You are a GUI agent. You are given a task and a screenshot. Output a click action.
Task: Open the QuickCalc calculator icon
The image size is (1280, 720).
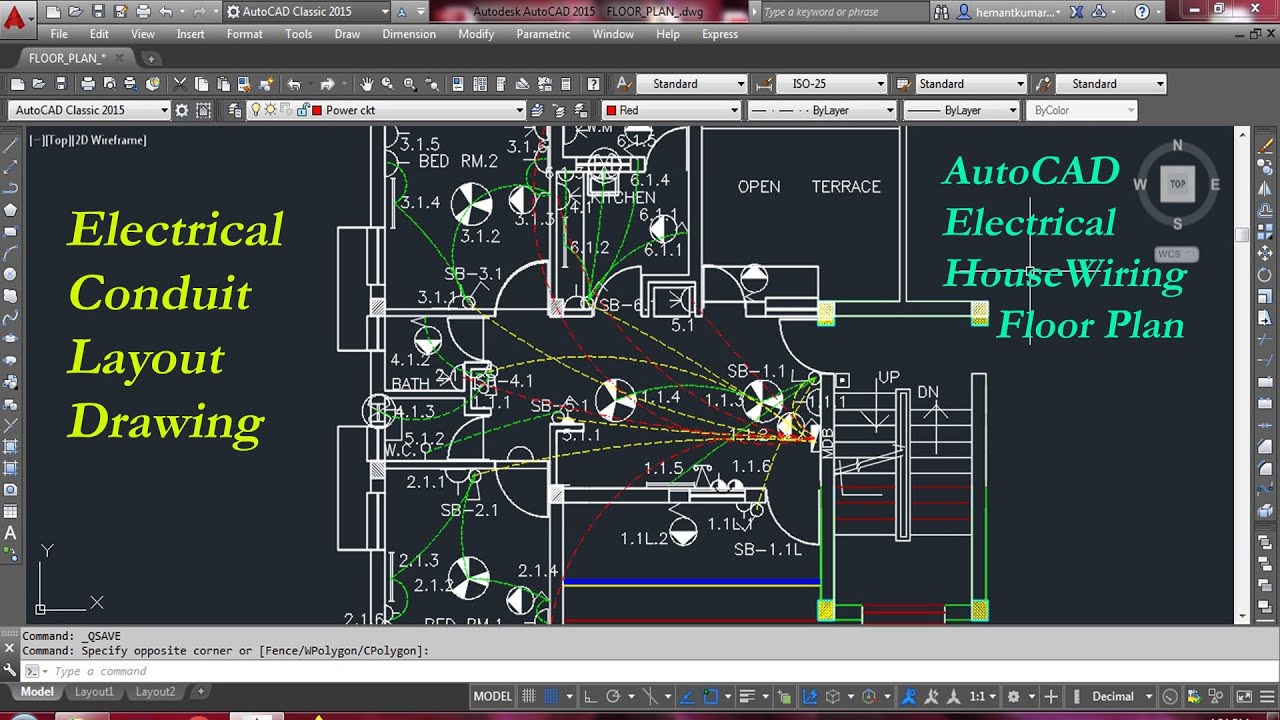566,84
